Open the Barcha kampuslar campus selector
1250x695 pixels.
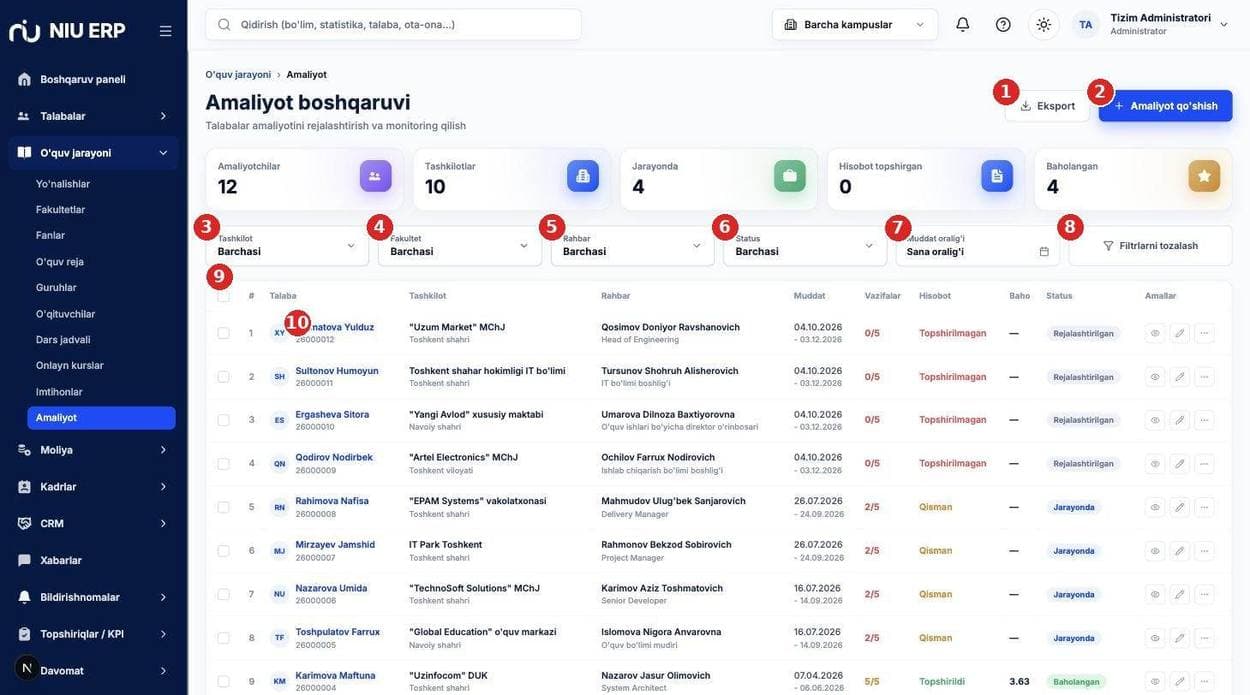point(855,24)
